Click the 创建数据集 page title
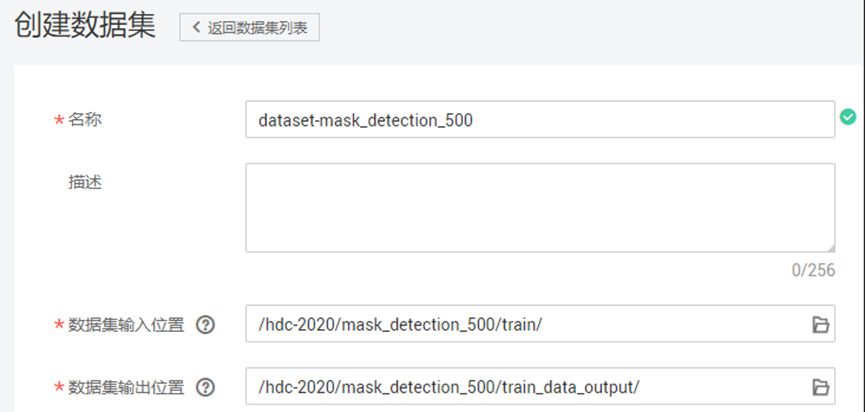This screenshot has height=412, width=865. [86, 27]
